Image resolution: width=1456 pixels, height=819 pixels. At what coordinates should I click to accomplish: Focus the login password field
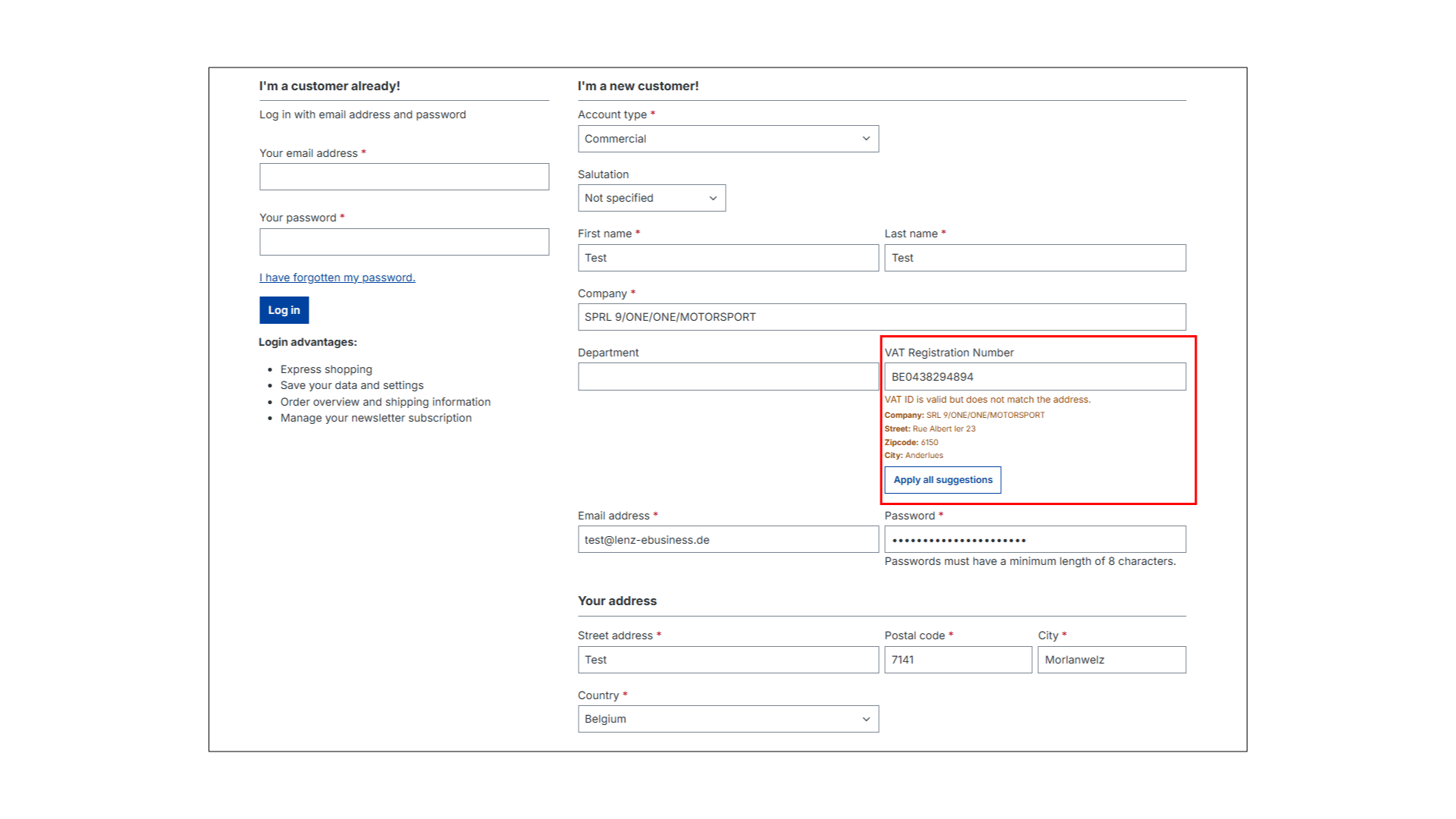[x=403, y=242]
